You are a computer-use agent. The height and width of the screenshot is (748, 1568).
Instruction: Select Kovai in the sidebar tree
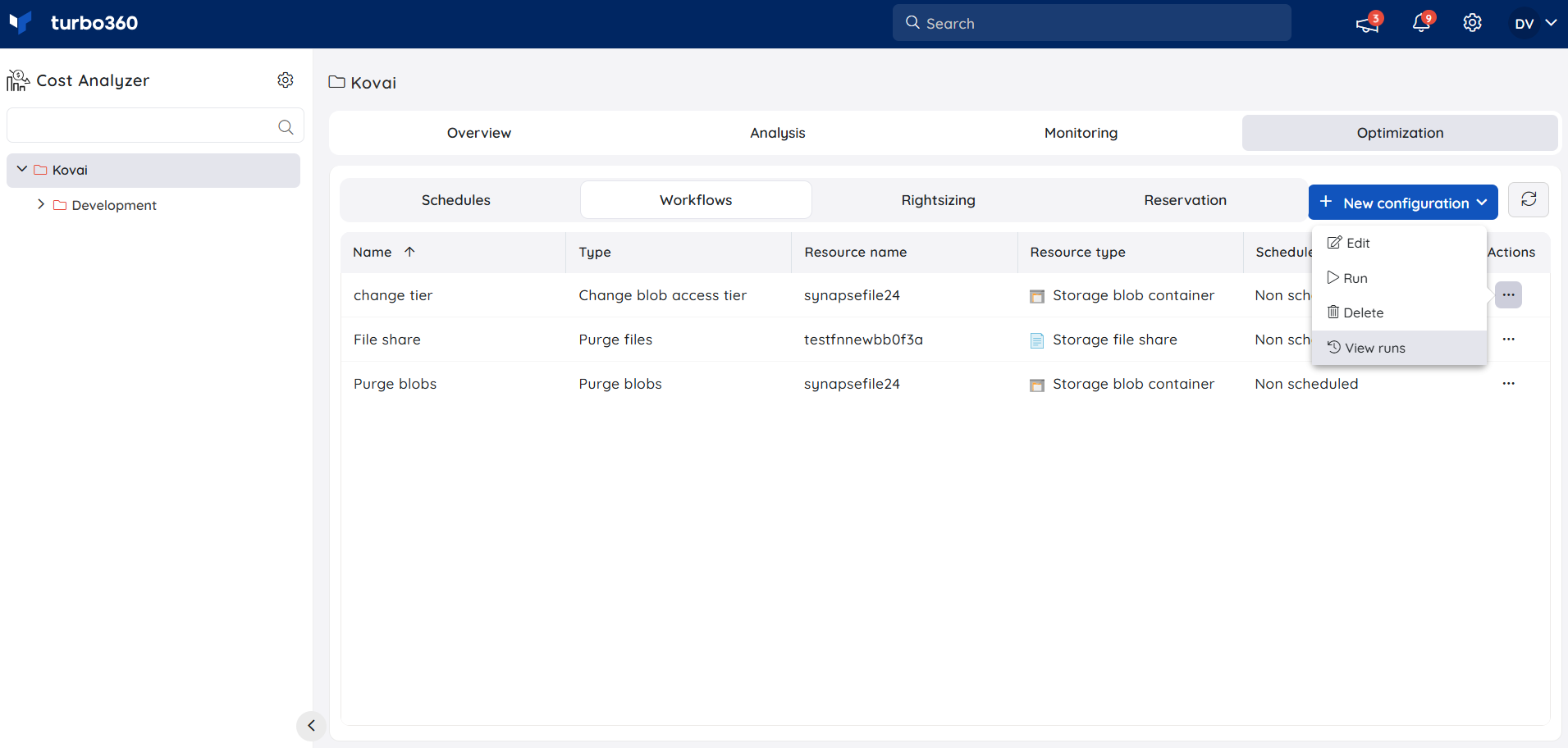pos(153,170)
